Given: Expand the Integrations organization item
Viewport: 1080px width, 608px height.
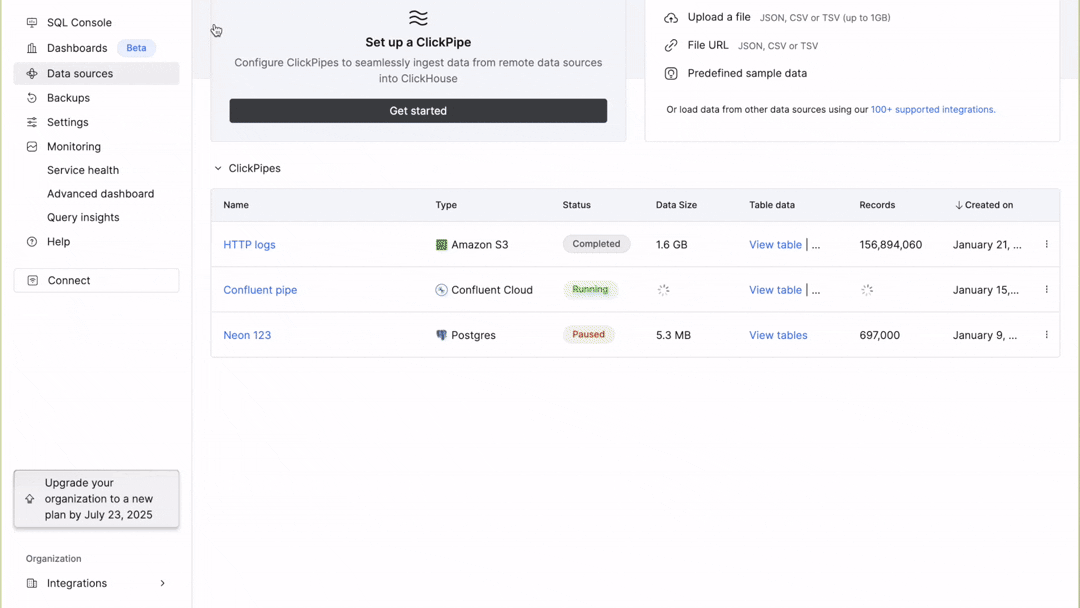Looking at the screenshot, I should point(162,583).
